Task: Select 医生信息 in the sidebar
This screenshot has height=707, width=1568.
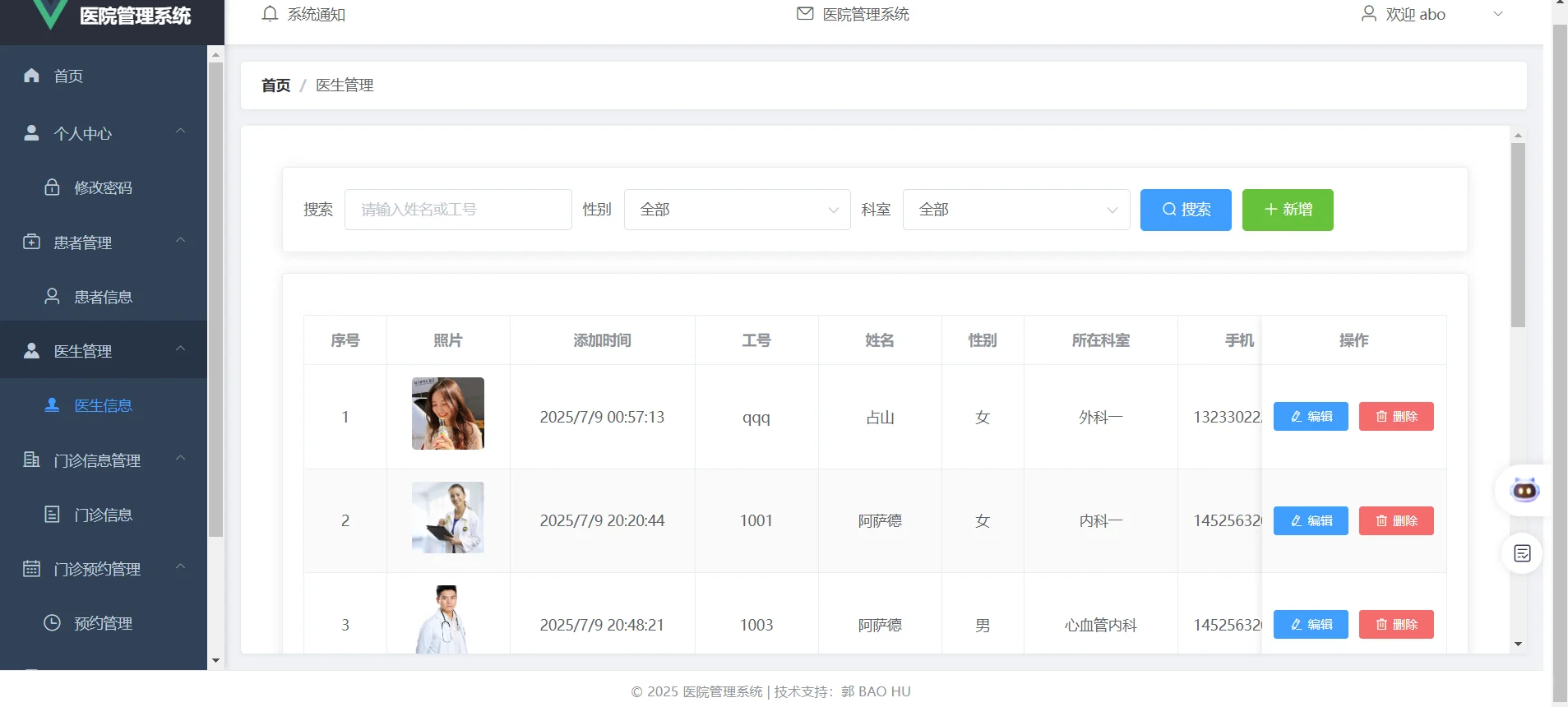Action: coord(104,405)
